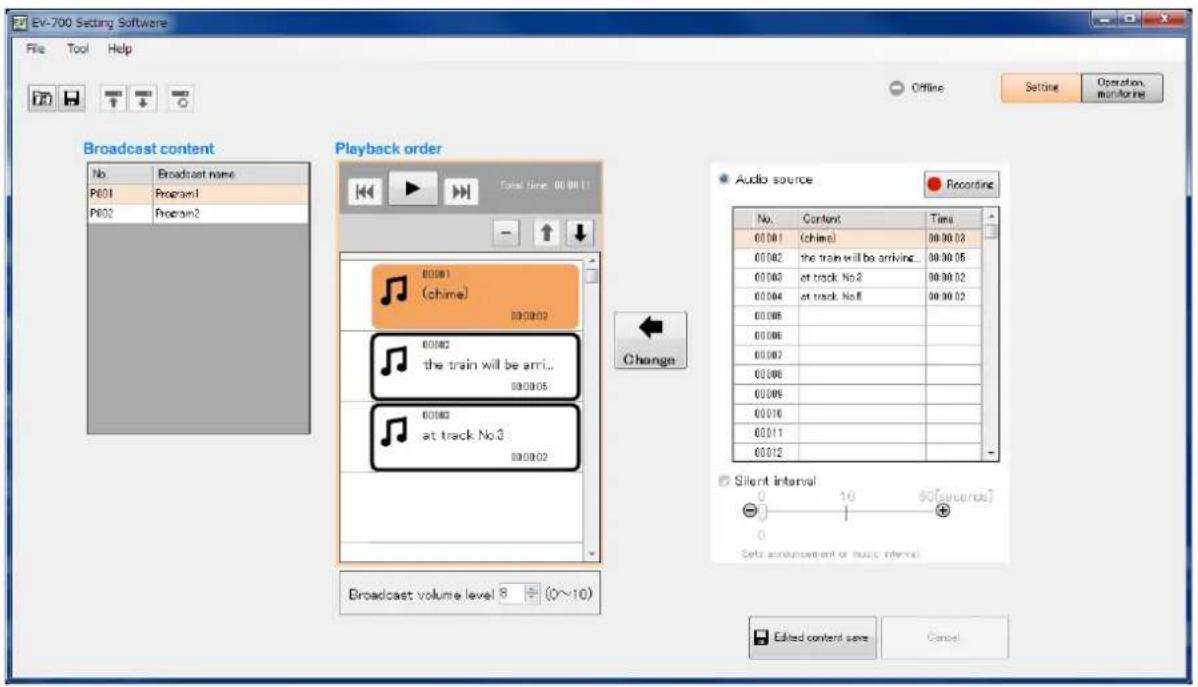The height and width of the screenshot is (687, 1198).
Task: Close the EV-700 Setting Software window
Action: pos(1164,18)
